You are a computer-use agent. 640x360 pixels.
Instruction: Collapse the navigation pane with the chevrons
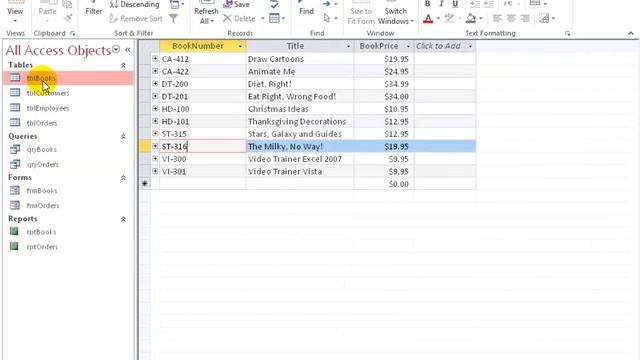tap(128, 49)
